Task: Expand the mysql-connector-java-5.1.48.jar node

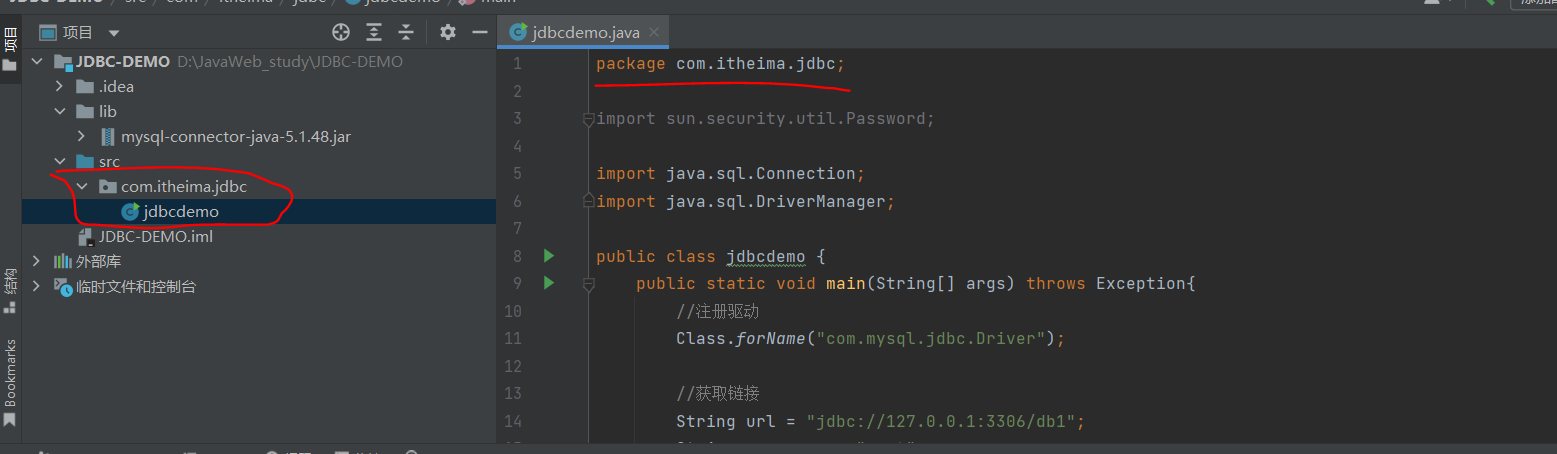Action: [82, 137]
